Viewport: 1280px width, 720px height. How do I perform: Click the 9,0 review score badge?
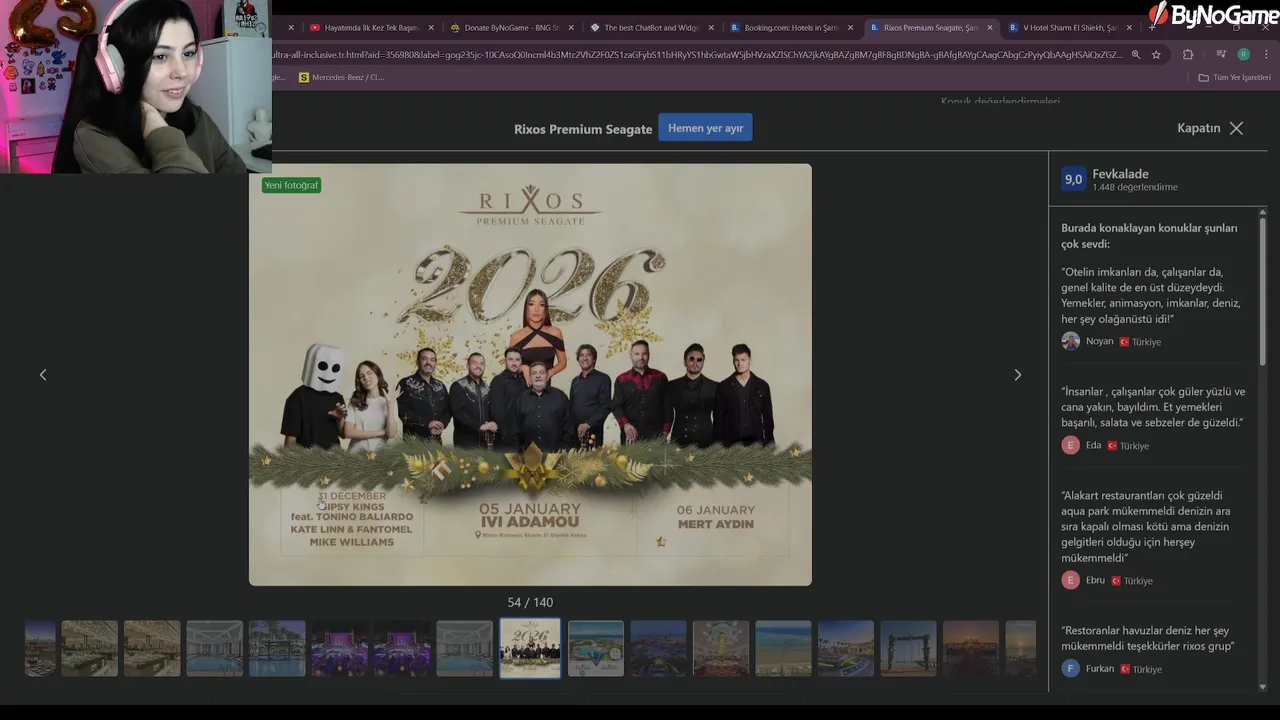[1073, 180]
